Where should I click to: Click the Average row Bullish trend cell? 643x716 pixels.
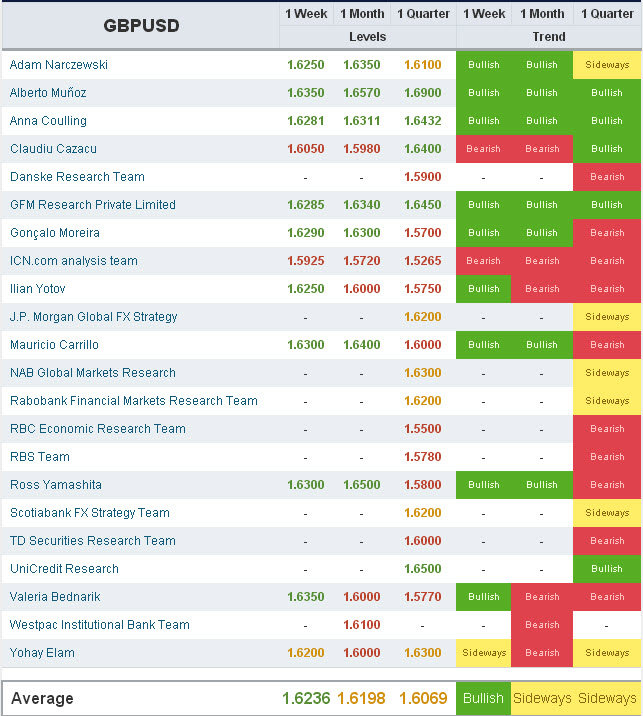tap(484, 699)
